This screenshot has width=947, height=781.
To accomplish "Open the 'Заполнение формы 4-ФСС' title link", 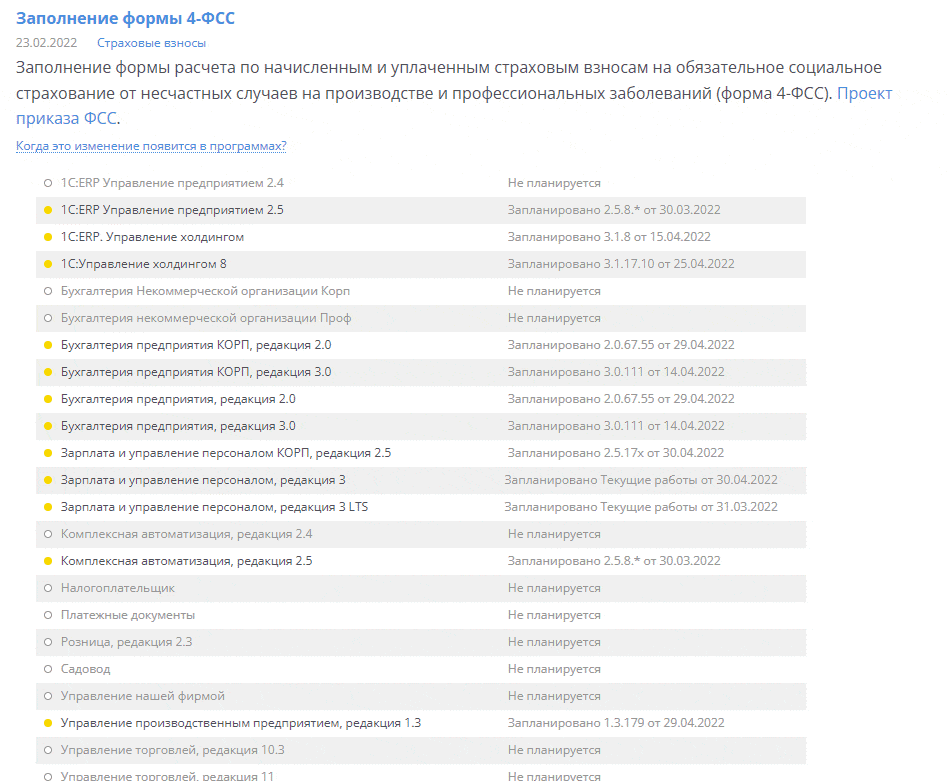I will 125,18.
